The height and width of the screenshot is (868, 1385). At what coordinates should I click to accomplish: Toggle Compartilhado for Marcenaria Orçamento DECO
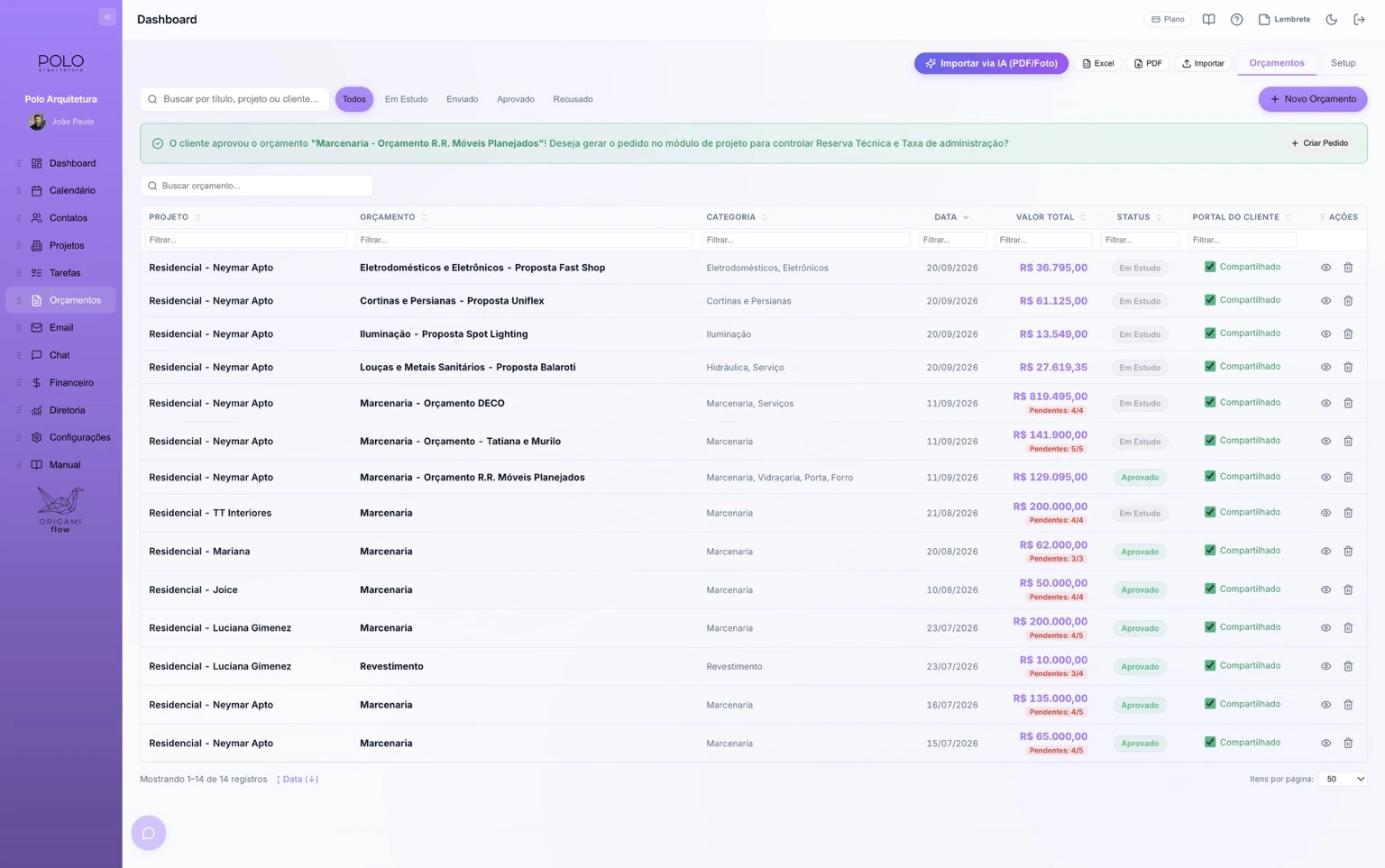click(x=1210, y=402)
